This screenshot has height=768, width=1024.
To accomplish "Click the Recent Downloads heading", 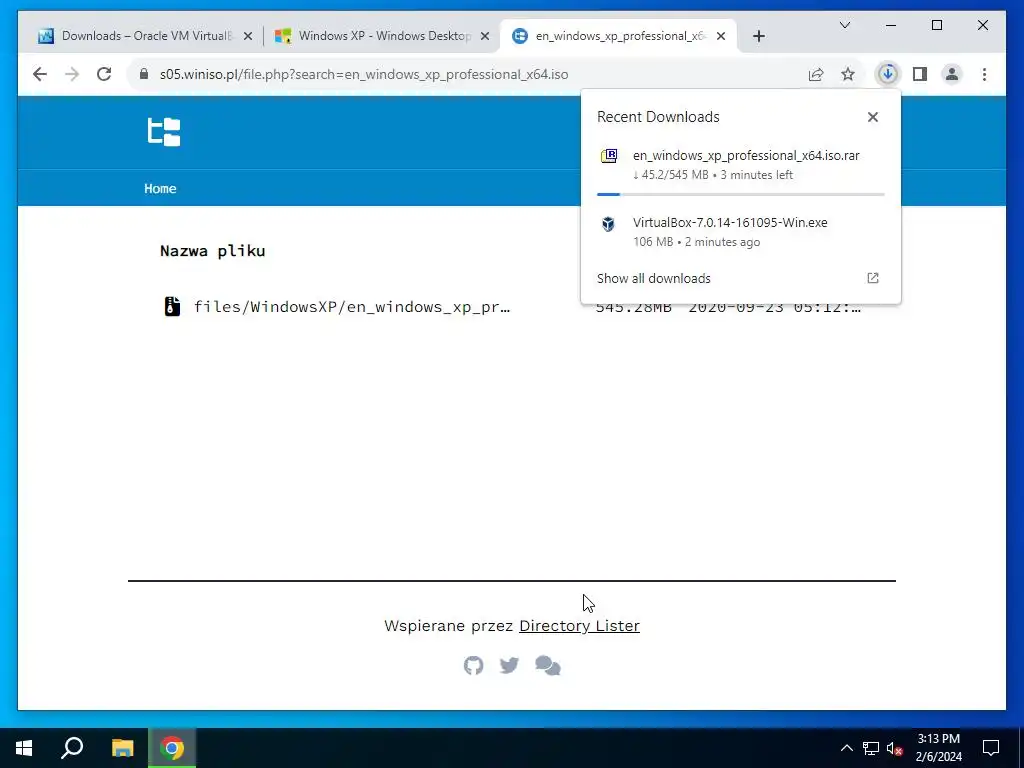I will coord(658,117).
